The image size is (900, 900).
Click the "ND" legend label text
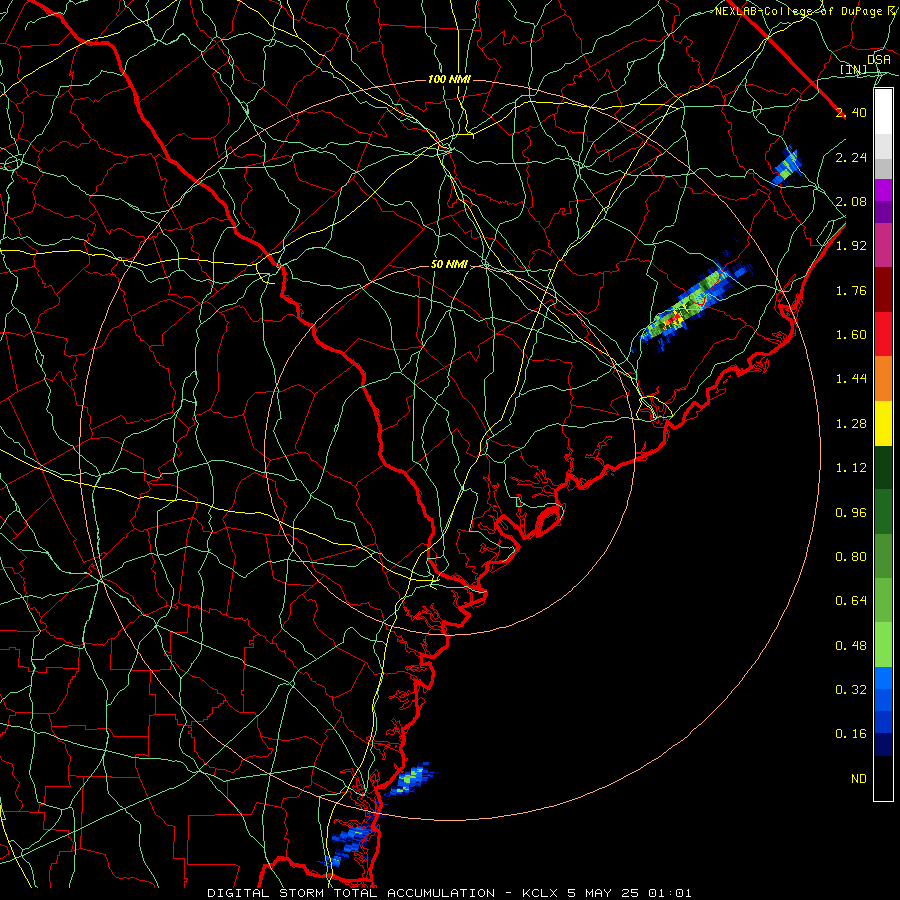tap(859, 778)
